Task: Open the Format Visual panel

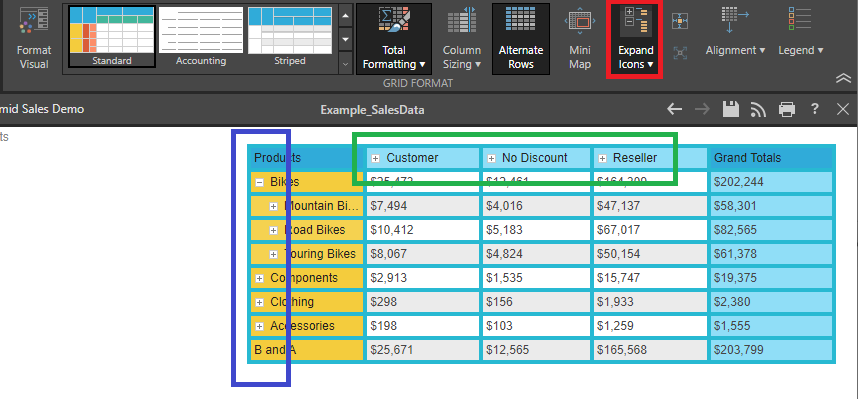Action: (x=33, y=38)
